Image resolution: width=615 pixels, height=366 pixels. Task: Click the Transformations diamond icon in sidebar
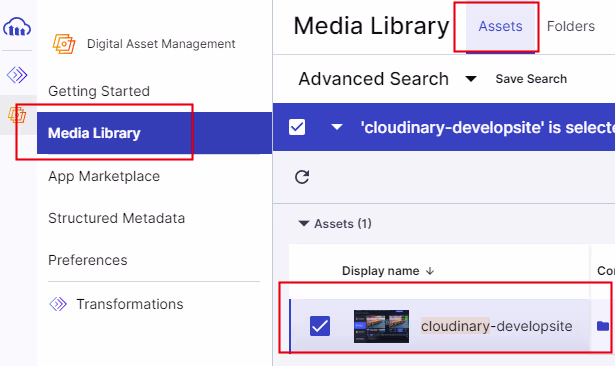tap(58, 304)
